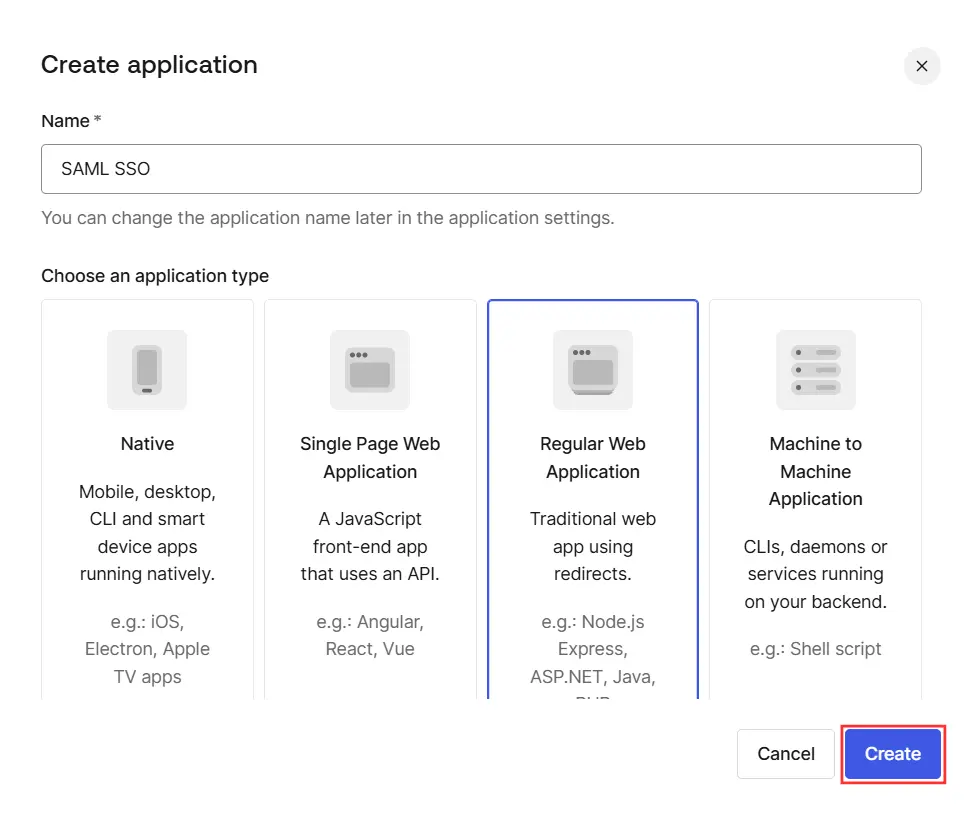The width and height of the screenshot is (971, 818).
Task: Click the Regular Web Application browser icon
Action: click(x=592, y=370)
